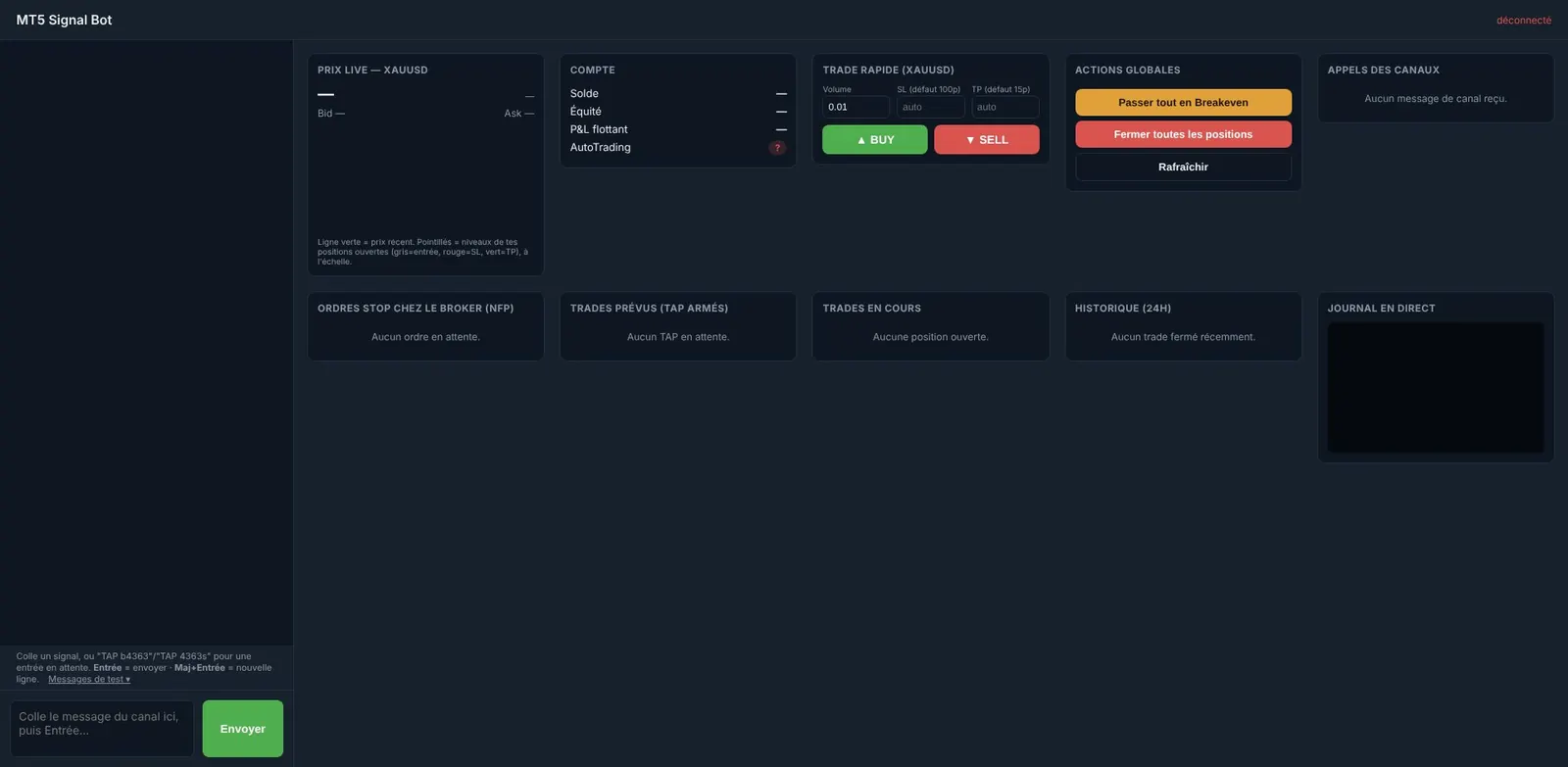Image resolution: width=1568 pixels, height=767 pixels.
Task: Click the APPELS DES CANAUX heading
Action: 1383,71
